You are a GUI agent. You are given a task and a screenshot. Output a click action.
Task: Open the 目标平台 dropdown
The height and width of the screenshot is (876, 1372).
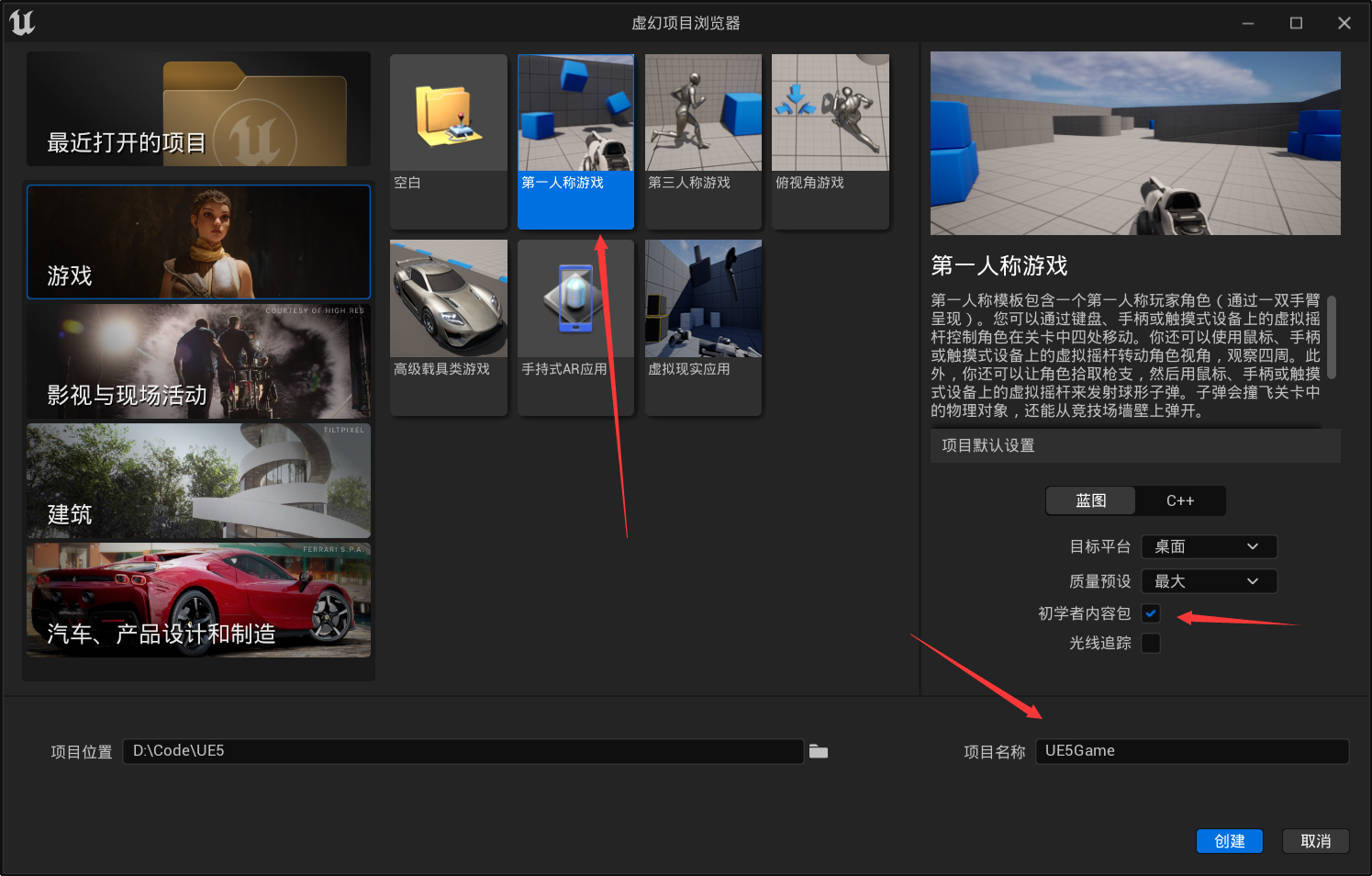1209,546
